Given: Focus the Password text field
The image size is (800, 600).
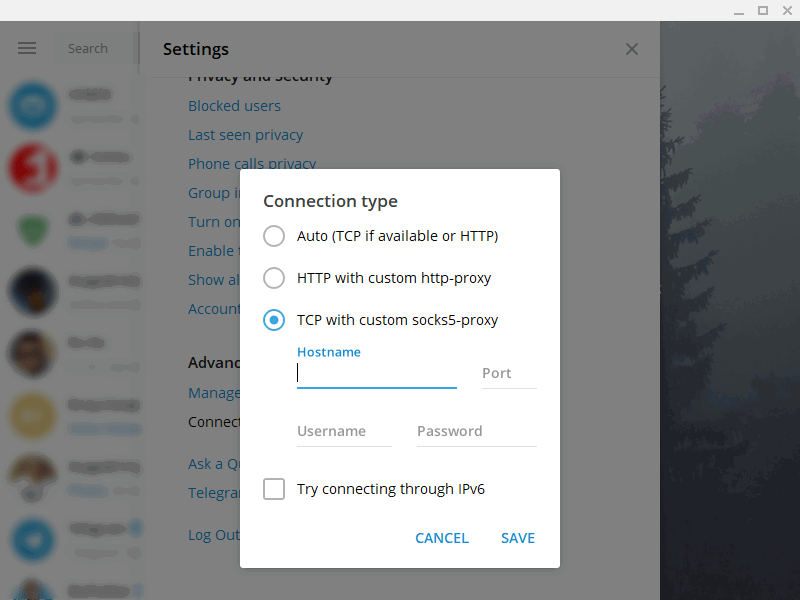Looking at the screenshot, I should [475, 431].
